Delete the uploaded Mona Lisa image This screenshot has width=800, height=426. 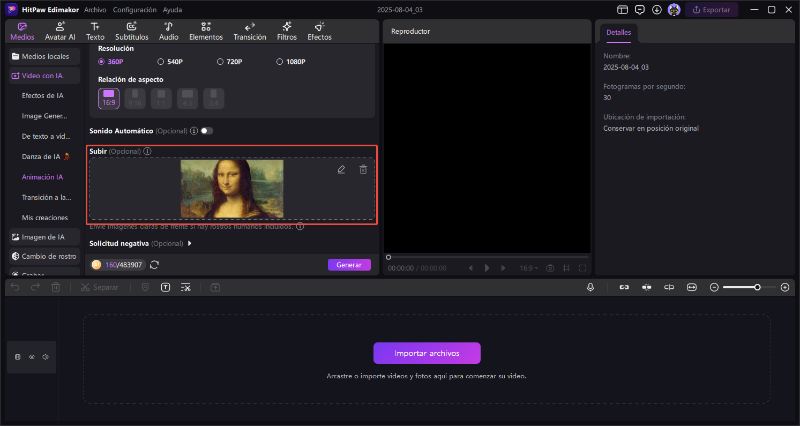(363, 170)
